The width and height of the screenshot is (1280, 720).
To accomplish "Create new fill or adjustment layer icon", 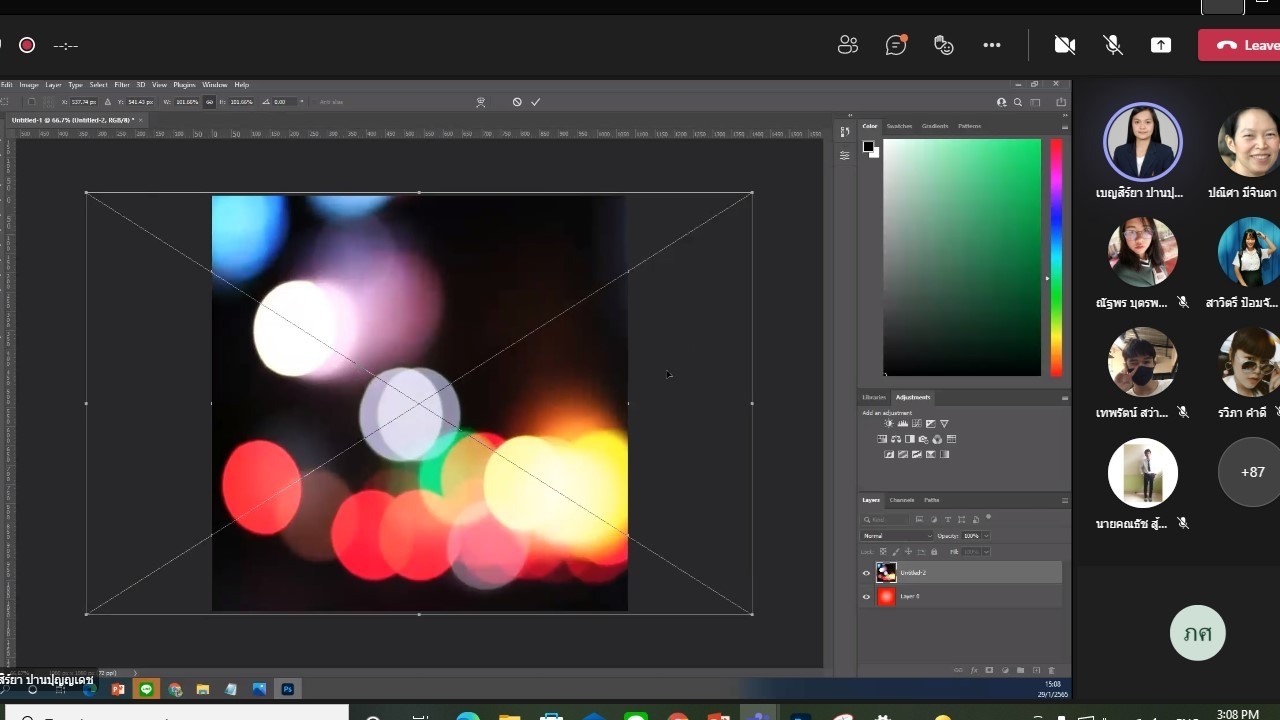I will coord(1005,670).
